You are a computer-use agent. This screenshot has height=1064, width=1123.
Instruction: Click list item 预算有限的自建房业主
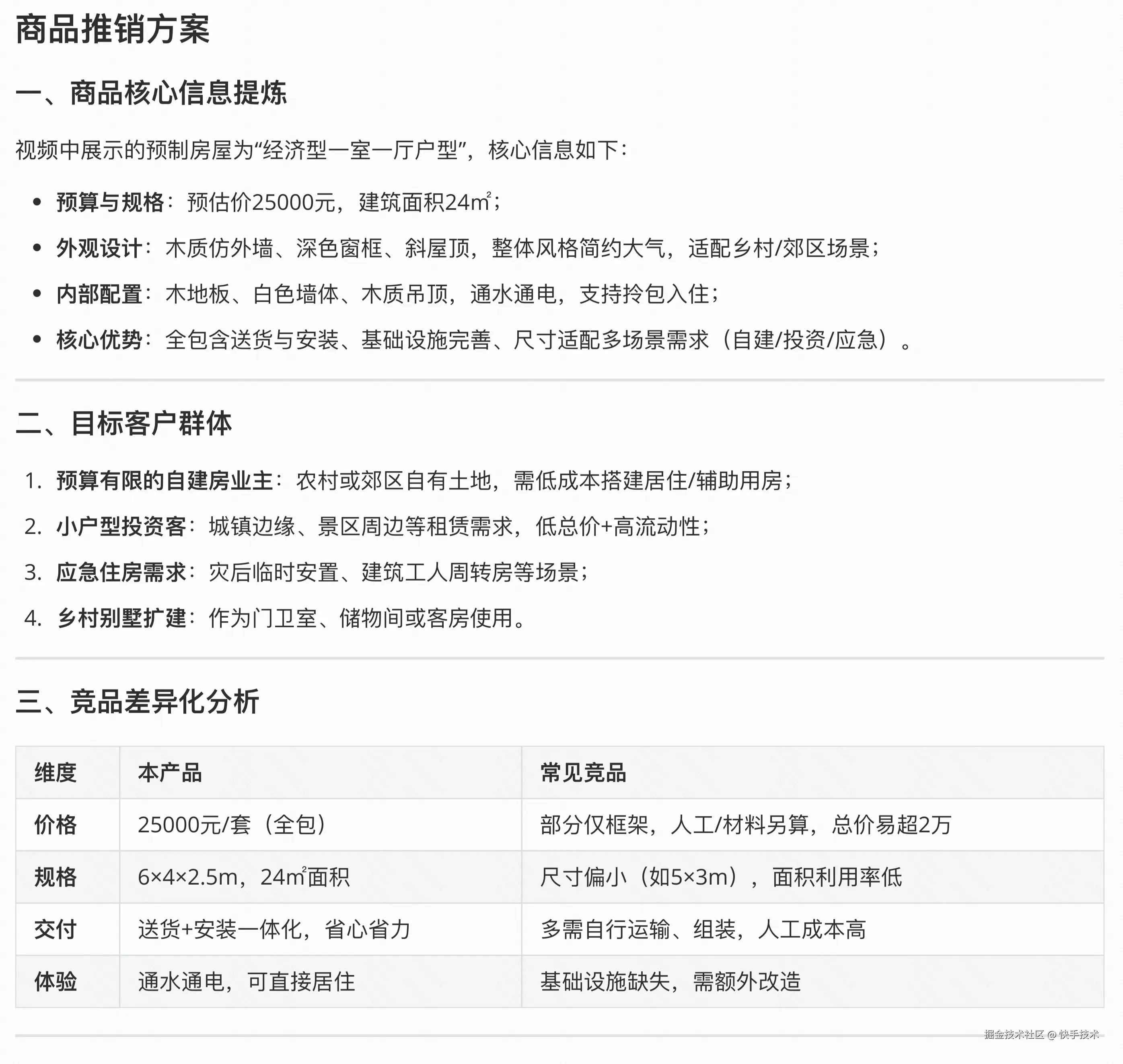(x=165, y=481)
